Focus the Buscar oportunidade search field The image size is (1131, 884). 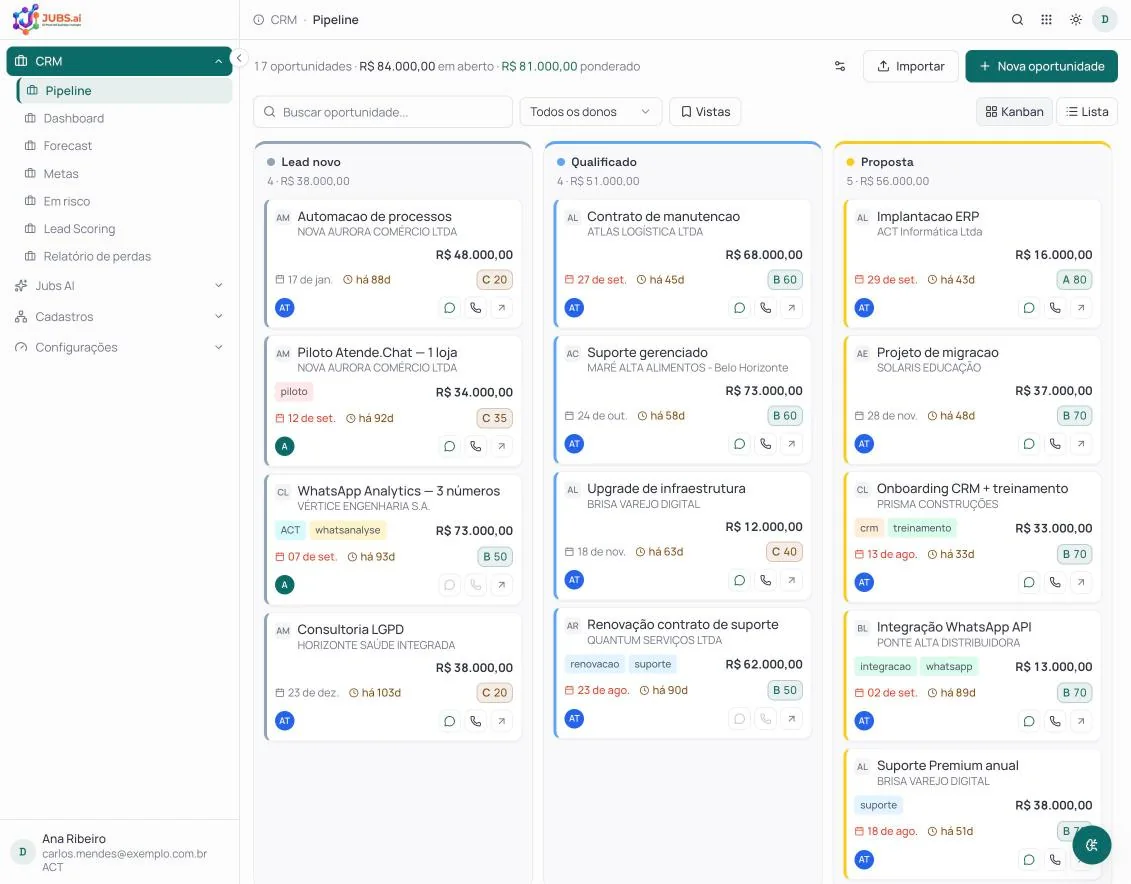pyautogui.click(x=383, y=112)
